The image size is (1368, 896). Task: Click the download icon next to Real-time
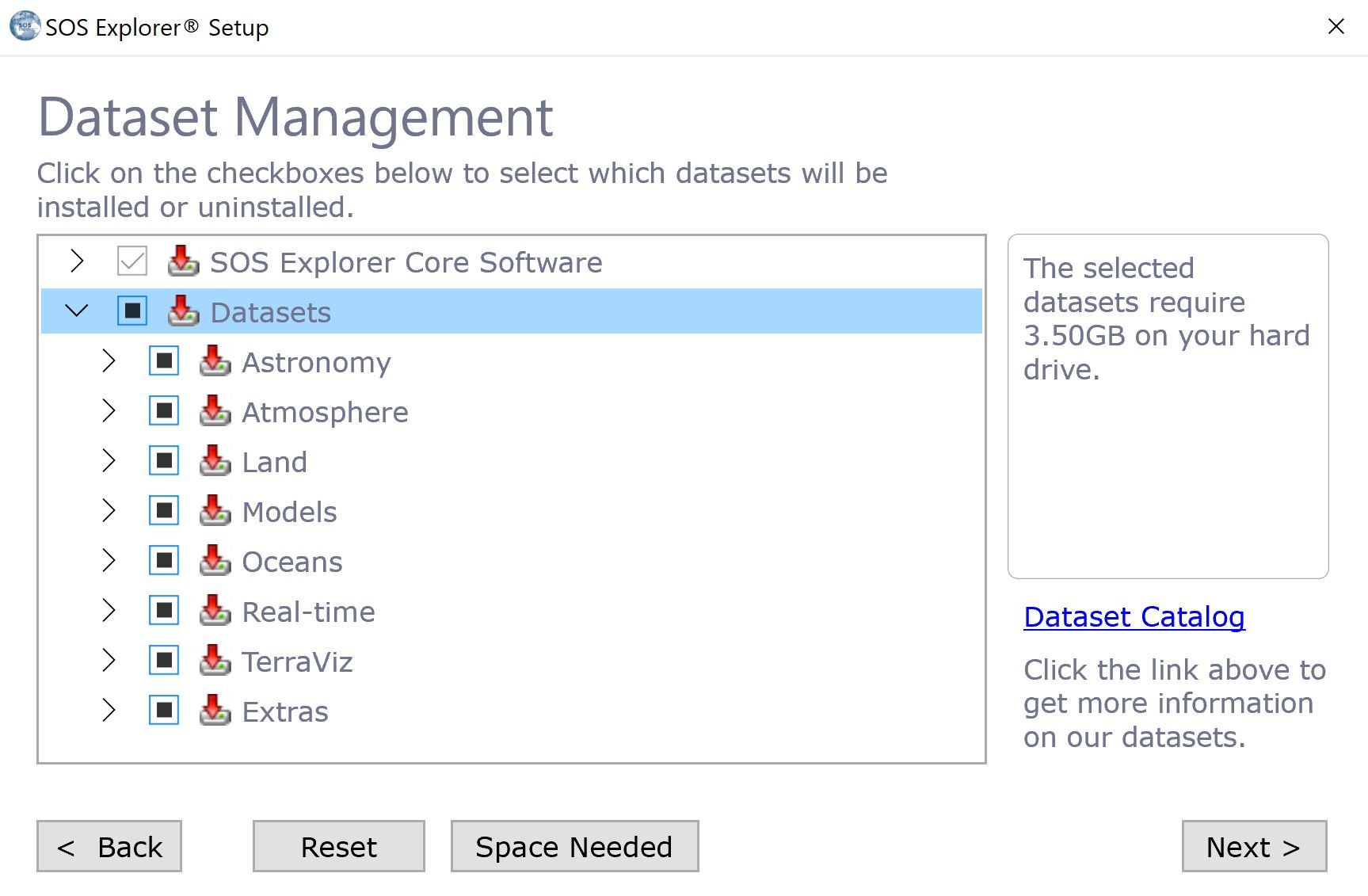215,610
